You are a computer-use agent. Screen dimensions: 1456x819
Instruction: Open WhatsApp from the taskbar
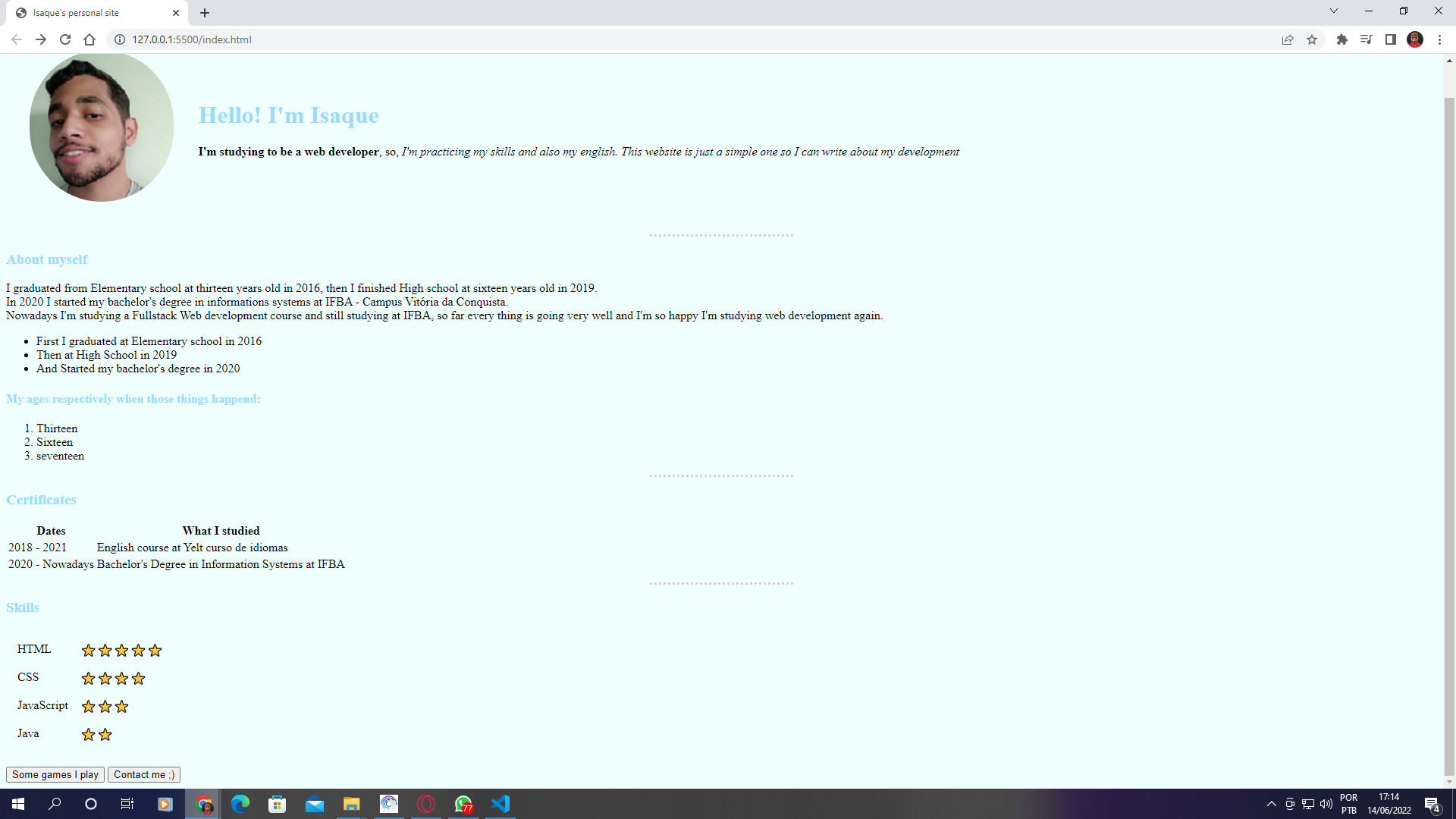click(x=463, y=804)
